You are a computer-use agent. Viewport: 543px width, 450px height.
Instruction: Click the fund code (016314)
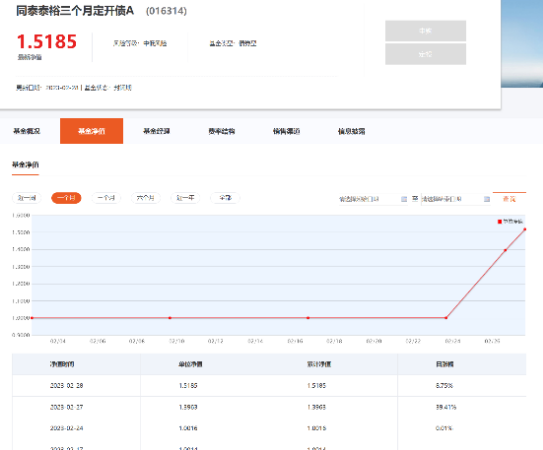pos(166,11)
